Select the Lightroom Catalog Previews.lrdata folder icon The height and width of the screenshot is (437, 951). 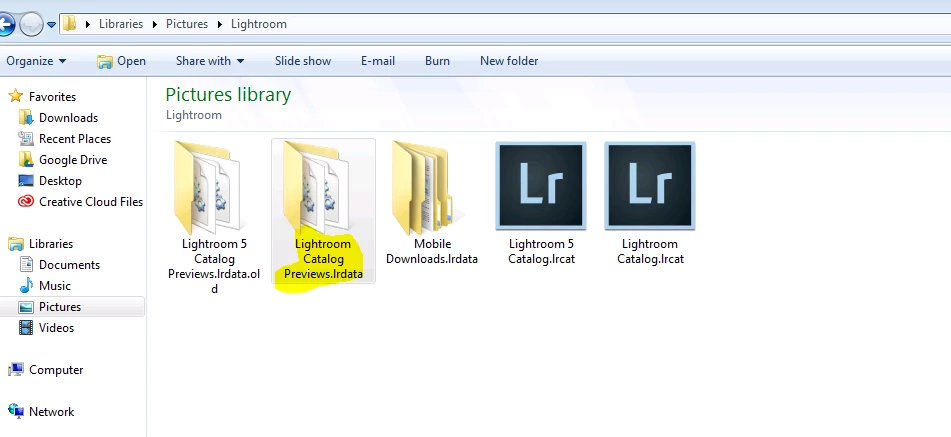point(317,187)
